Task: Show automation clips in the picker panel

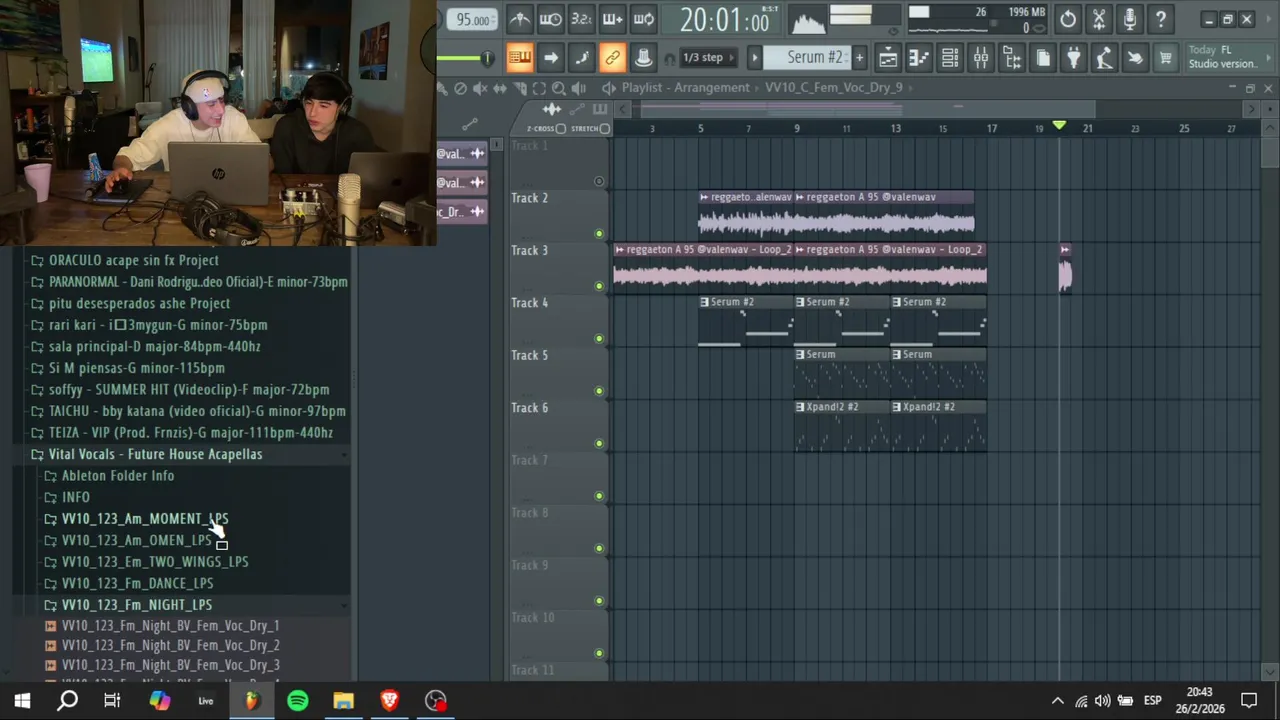Action: 575,109
